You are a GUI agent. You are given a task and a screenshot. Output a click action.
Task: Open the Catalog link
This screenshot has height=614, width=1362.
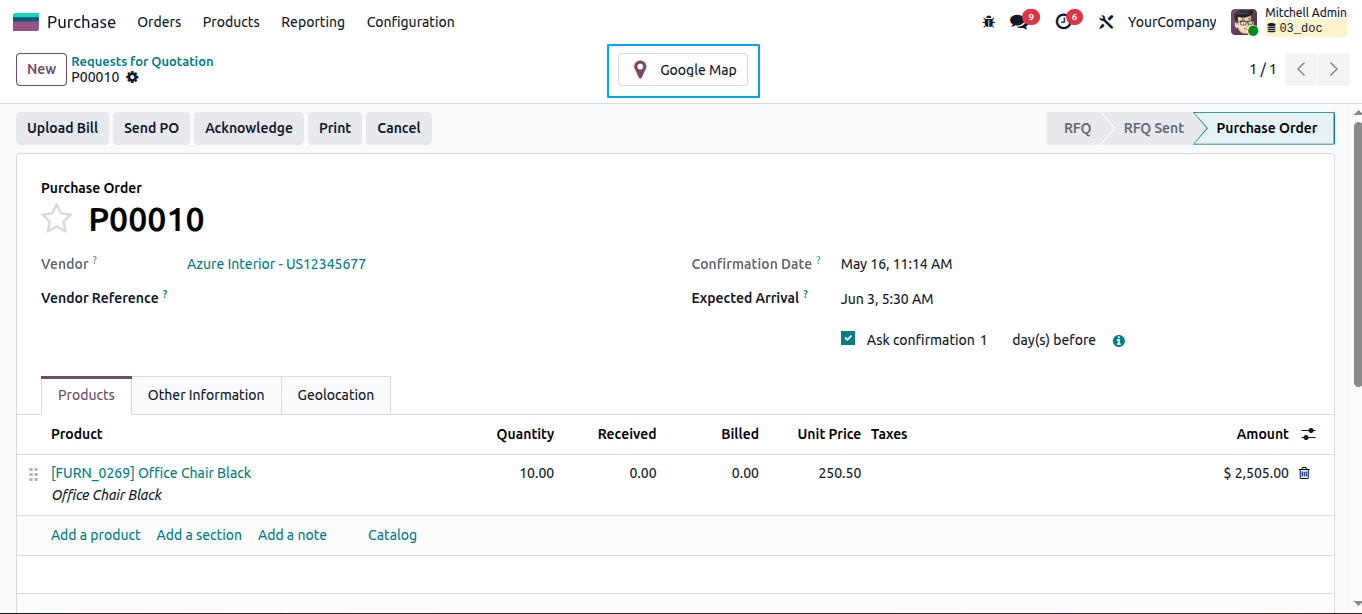tap(392, 535)
